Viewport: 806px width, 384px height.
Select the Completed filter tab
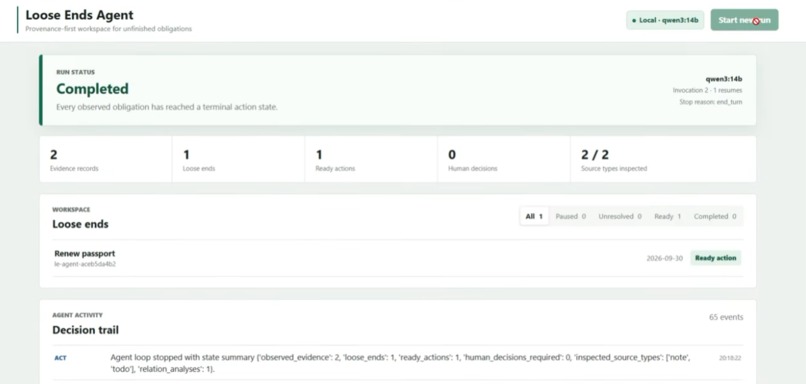click(x=715, y=216)
